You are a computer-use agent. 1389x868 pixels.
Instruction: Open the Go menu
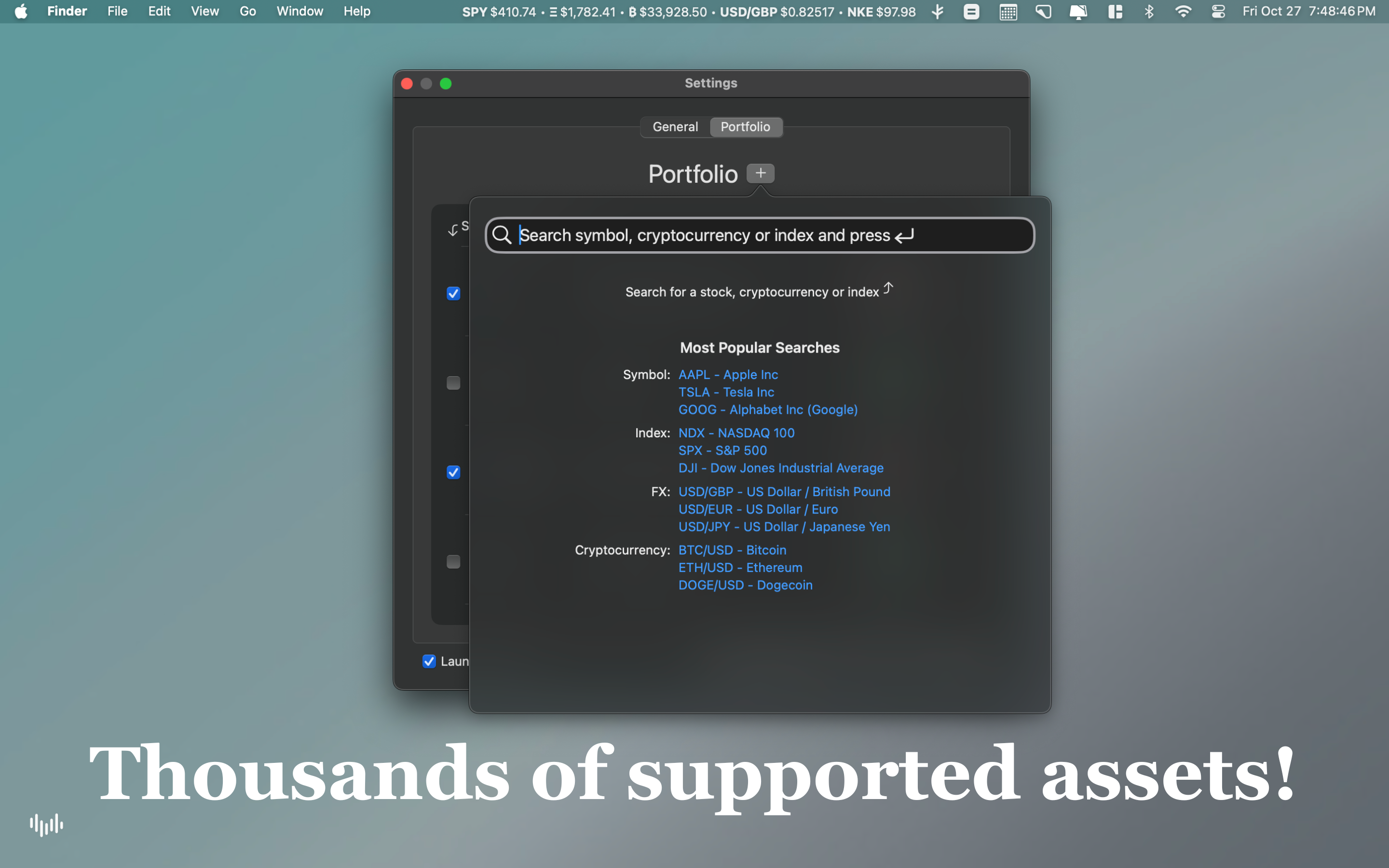(x=247, y=12)
